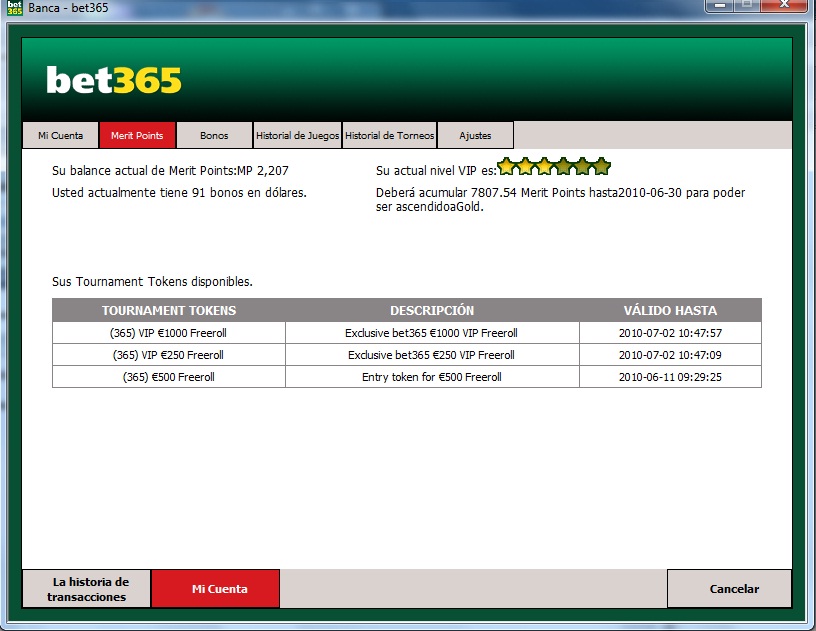Open the Historial de Juegos tab

[x=297, y=135]
